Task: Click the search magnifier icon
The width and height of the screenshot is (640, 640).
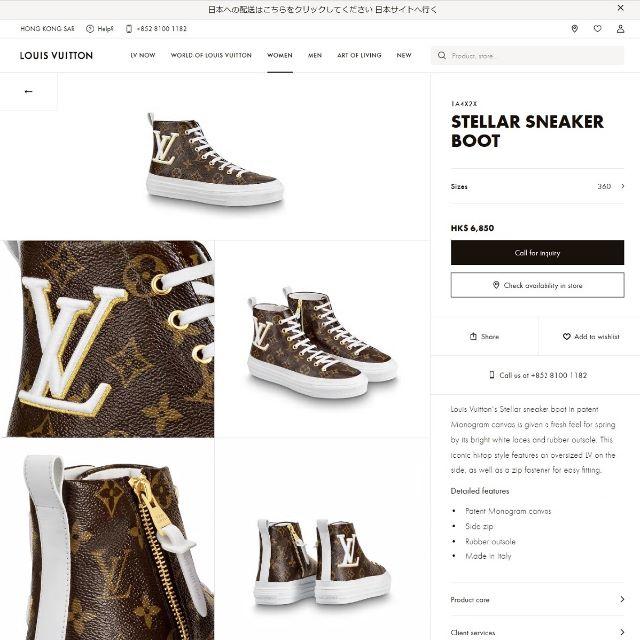Action: coord(442,56)
